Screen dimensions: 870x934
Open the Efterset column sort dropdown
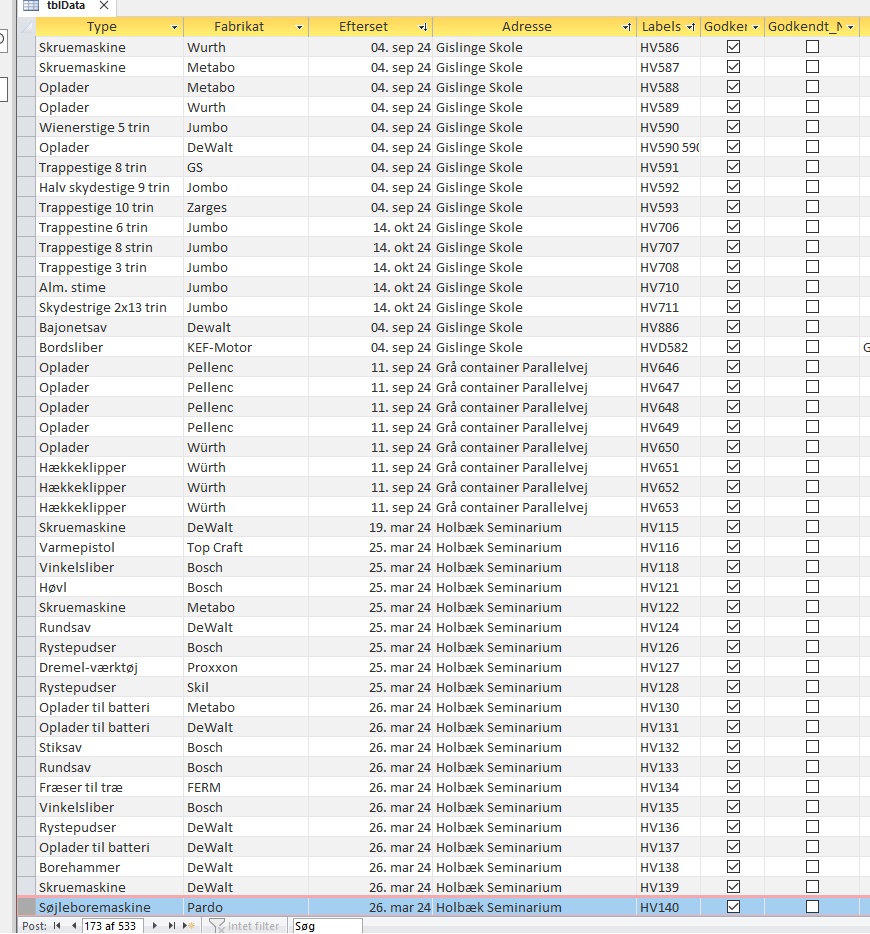coord(423,27)
